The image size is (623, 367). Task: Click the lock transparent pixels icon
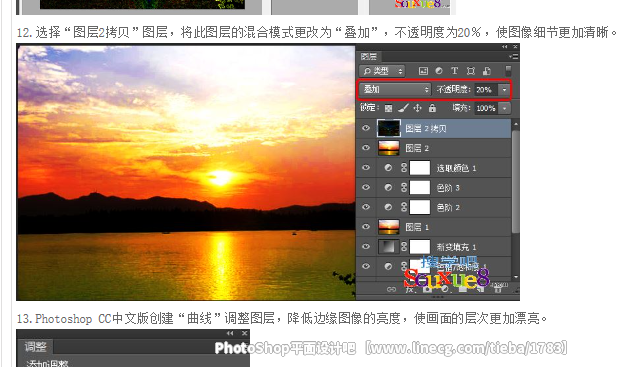(x=388, y=108)
